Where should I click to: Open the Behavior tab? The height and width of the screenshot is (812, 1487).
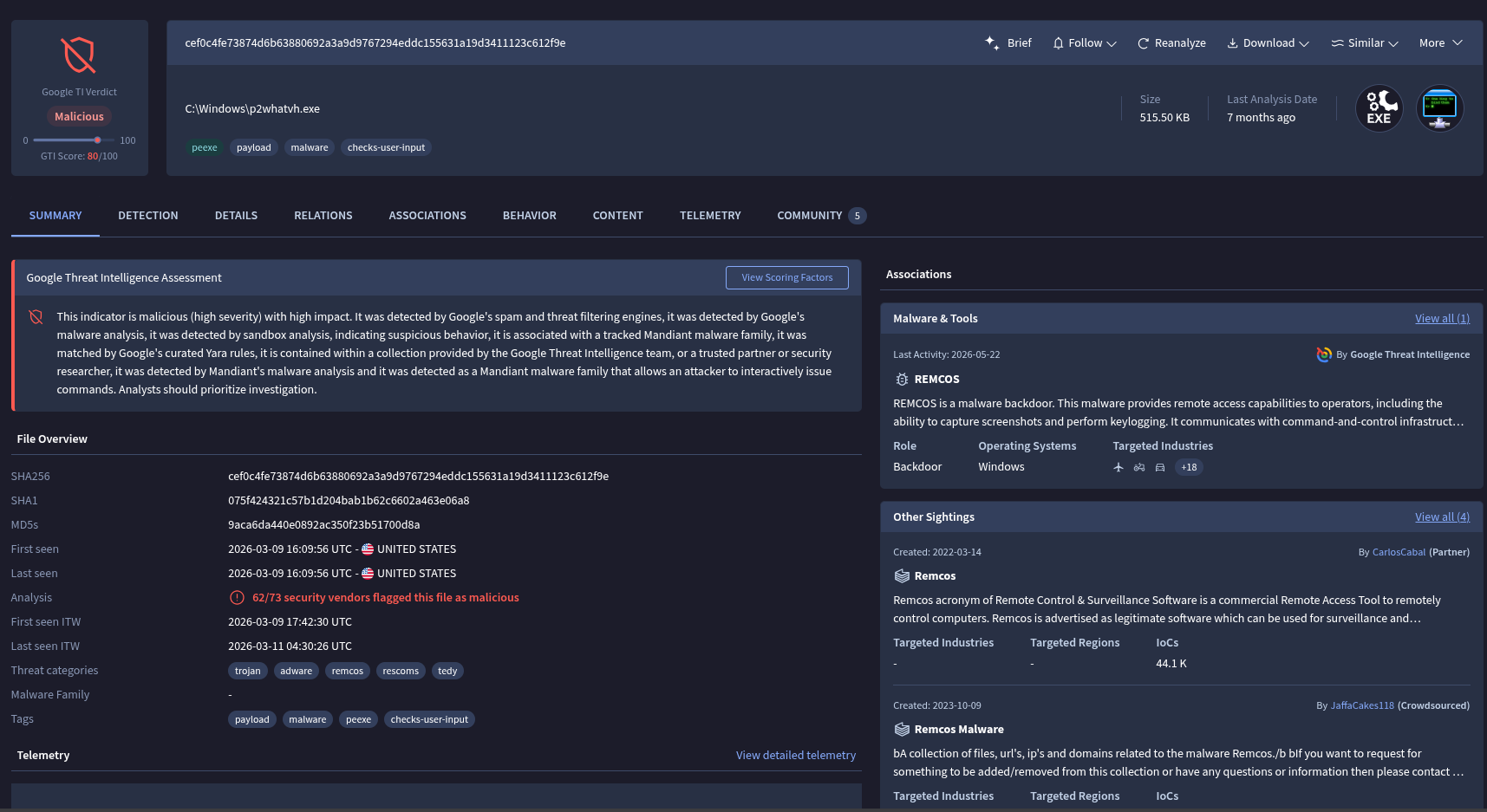coord(530,216)
